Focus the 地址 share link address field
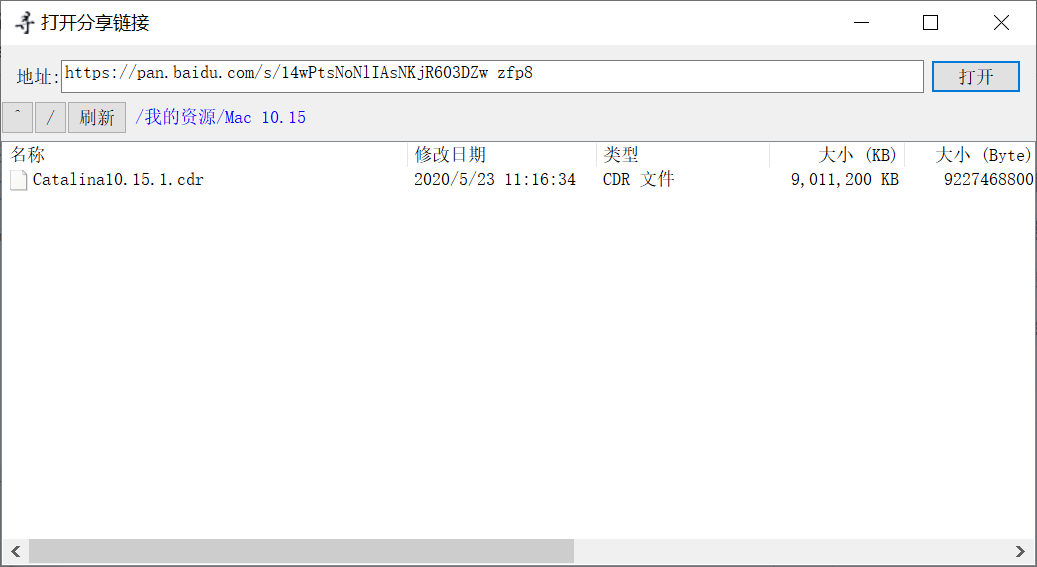The height and width of the screenshot is (567, 1037). point(492,77)
